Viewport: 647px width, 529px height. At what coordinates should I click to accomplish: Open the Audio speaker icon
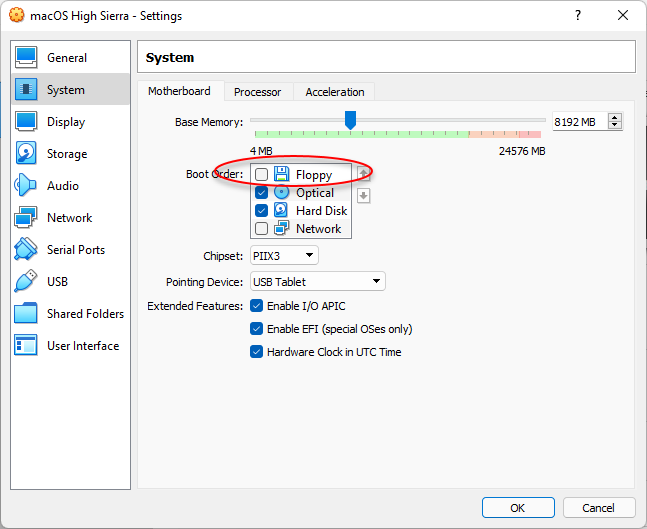click(x=25, y=185)
